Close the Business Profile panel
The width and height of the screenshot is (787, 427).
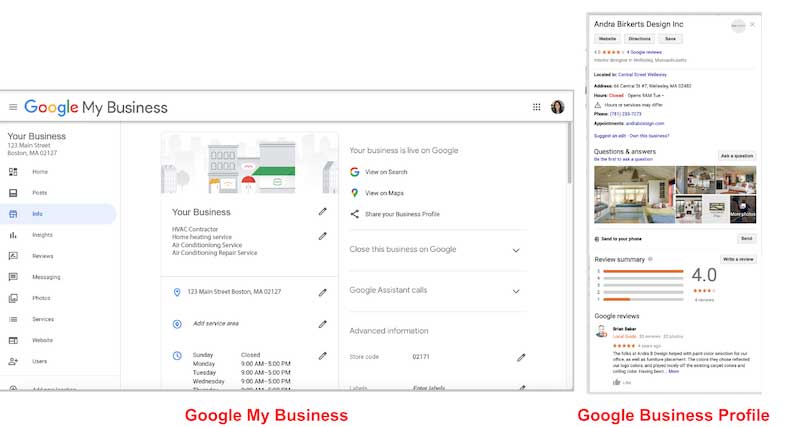point(752,25)
